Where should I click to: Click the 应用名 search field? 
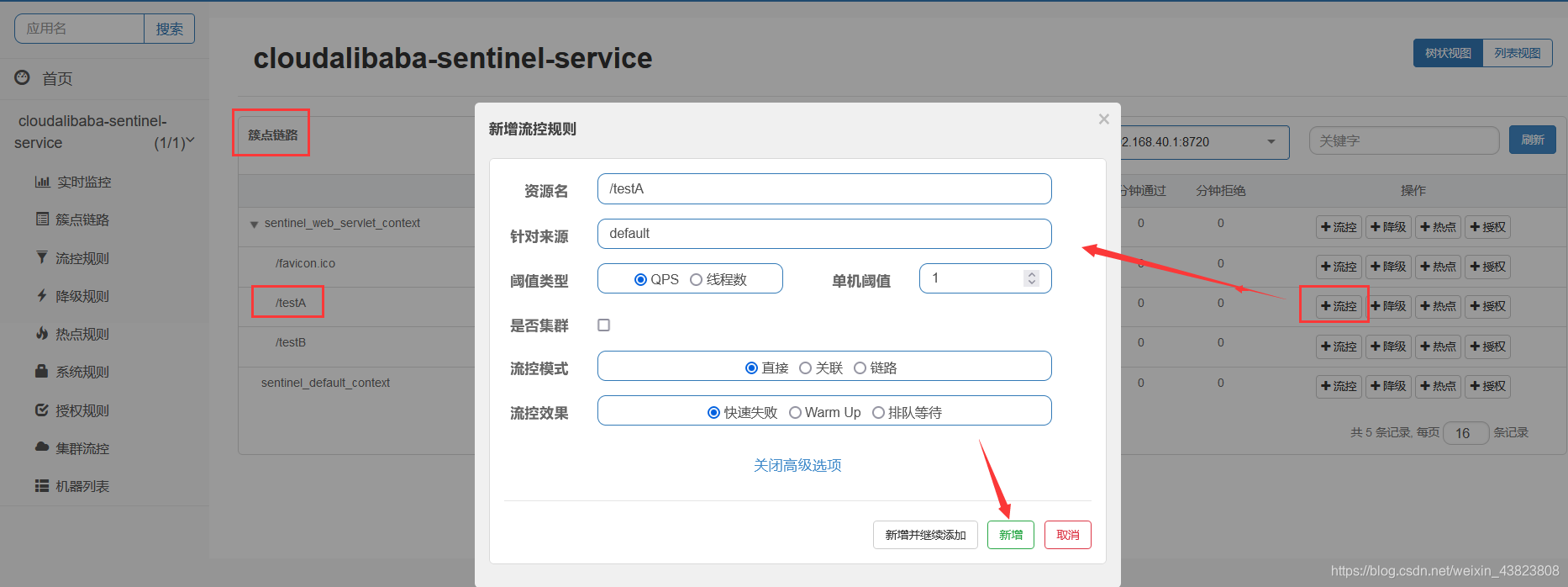[79, 29]
